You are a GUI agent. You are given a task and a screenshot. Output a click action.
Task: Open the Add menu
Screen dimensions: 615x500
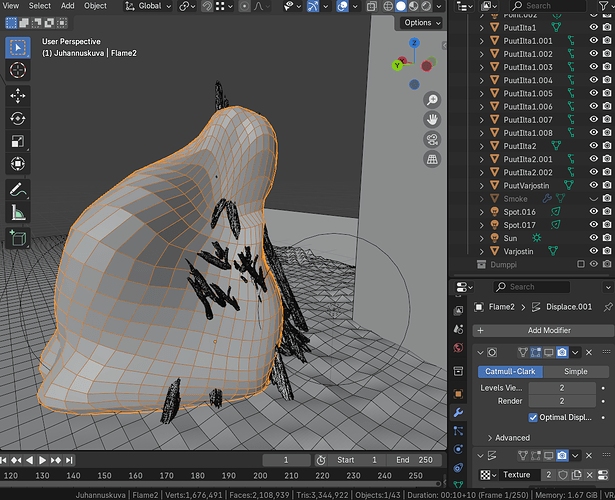tap(67, 6)
